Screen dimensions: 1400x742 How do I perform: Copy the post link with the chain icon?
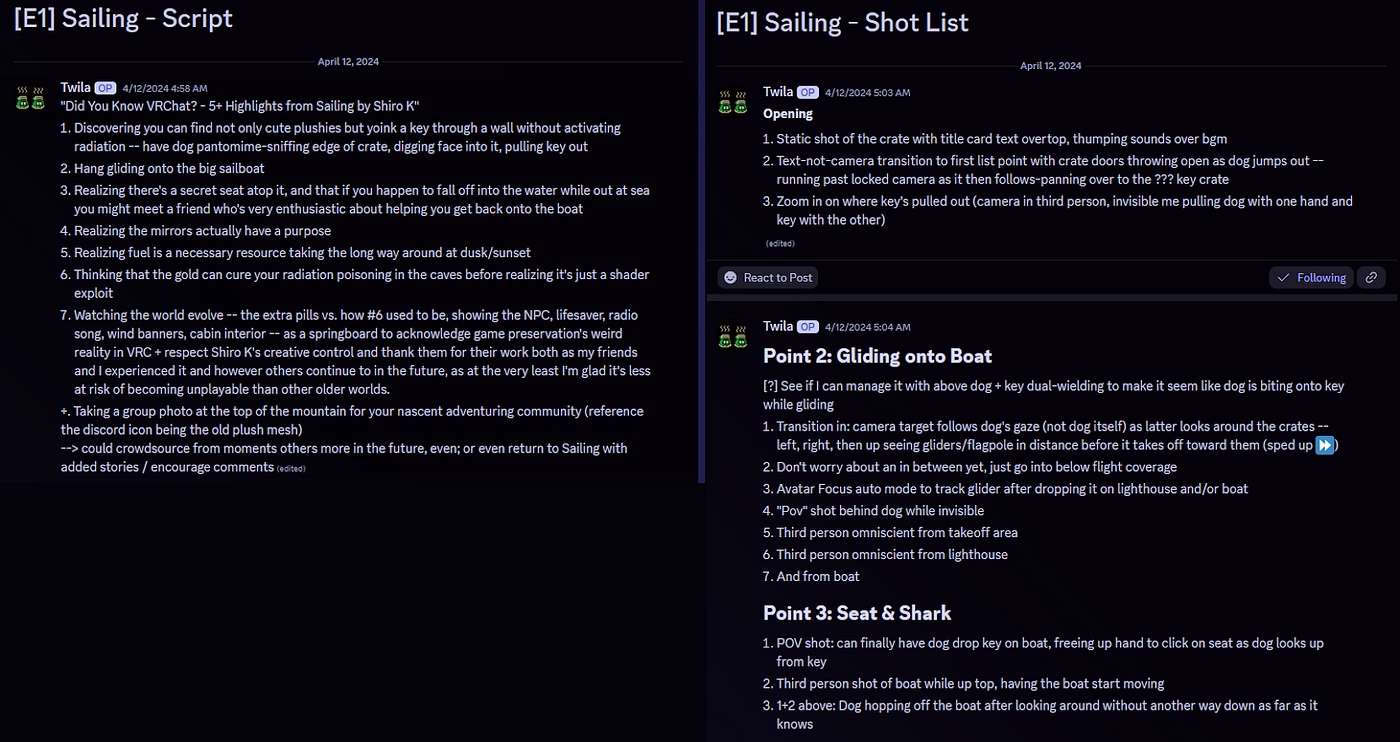point(1372,278)
